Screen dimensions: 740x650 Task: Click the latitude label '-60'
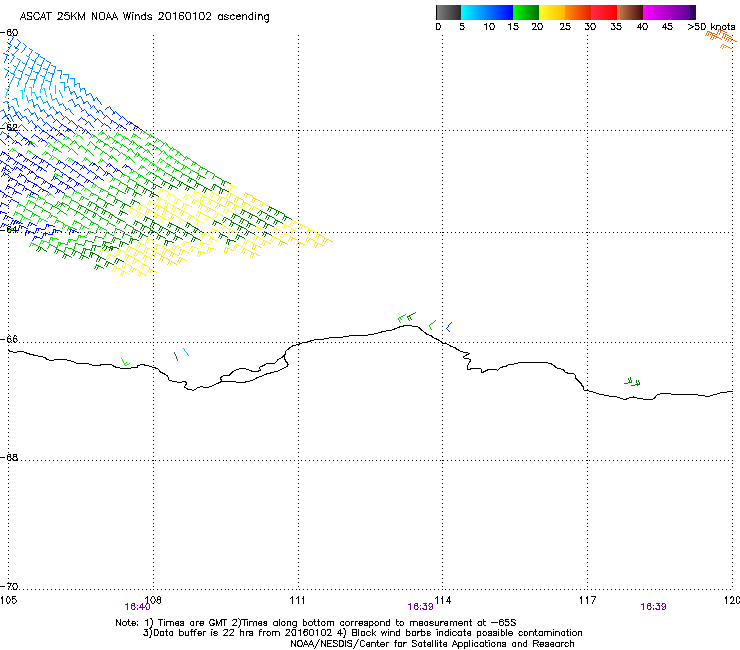[9, 33]
